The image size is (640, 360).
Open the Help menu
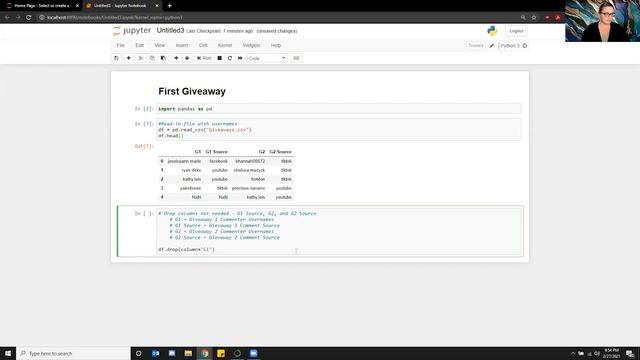(276, 45)
